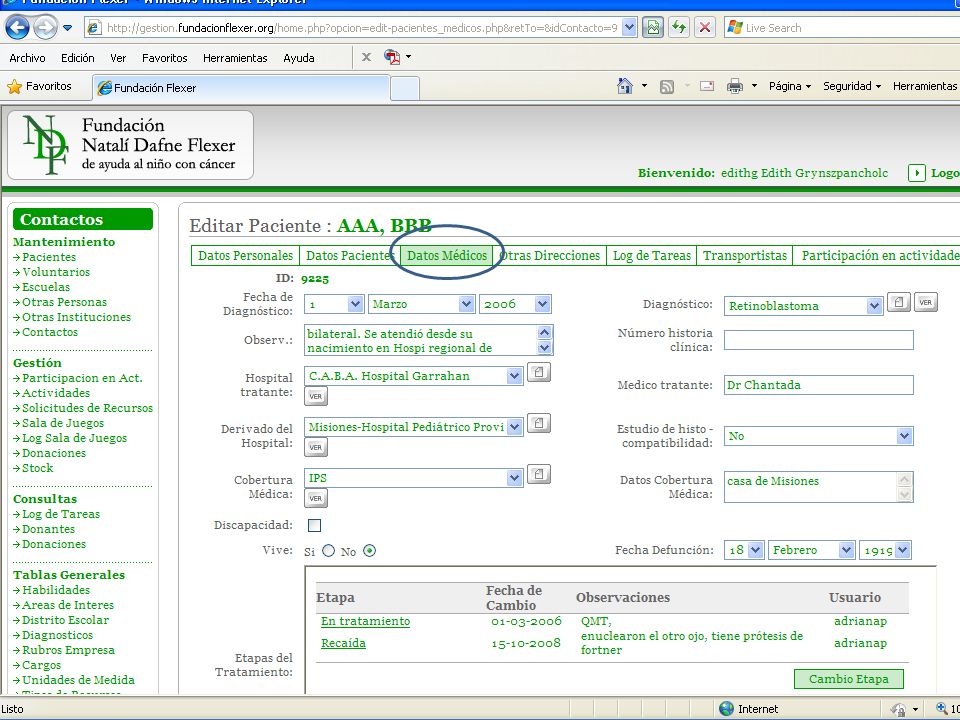Click the VER icon under Hospital tratante
960x720 pixels.
[316, 396]
